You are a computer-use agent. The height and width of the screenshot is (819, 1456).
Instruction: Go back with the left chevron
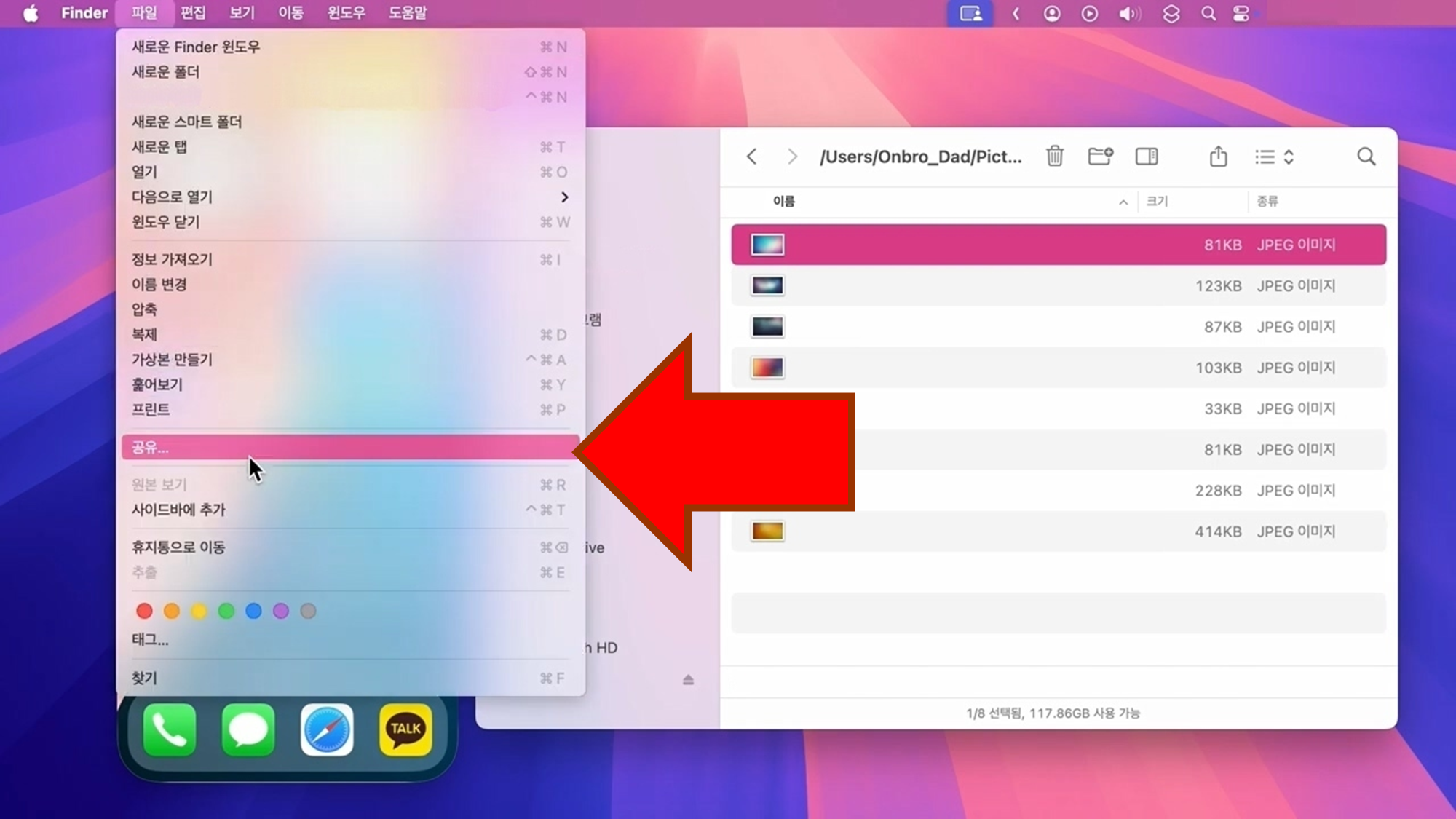(752, 157)
